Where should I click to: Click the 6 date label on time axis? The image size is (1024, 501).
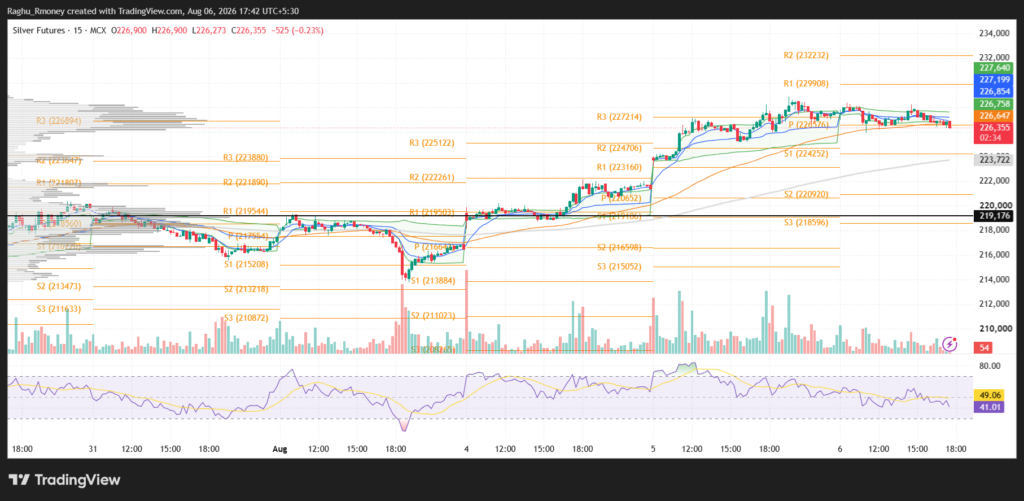pos(840,449)
